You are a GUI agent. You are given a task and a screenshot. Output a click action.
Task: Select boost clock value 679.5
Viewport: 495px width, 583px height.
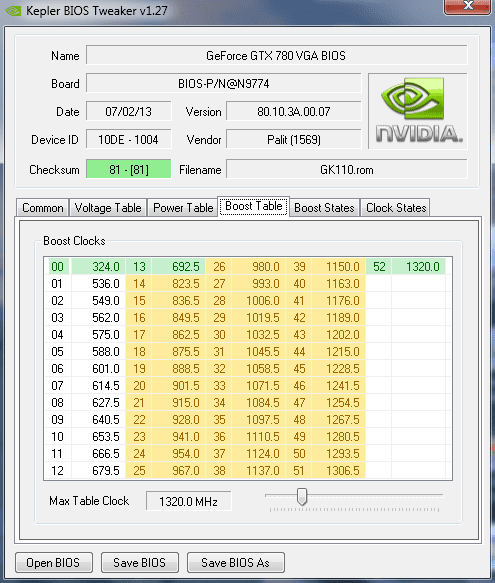[x=98, y=470]
